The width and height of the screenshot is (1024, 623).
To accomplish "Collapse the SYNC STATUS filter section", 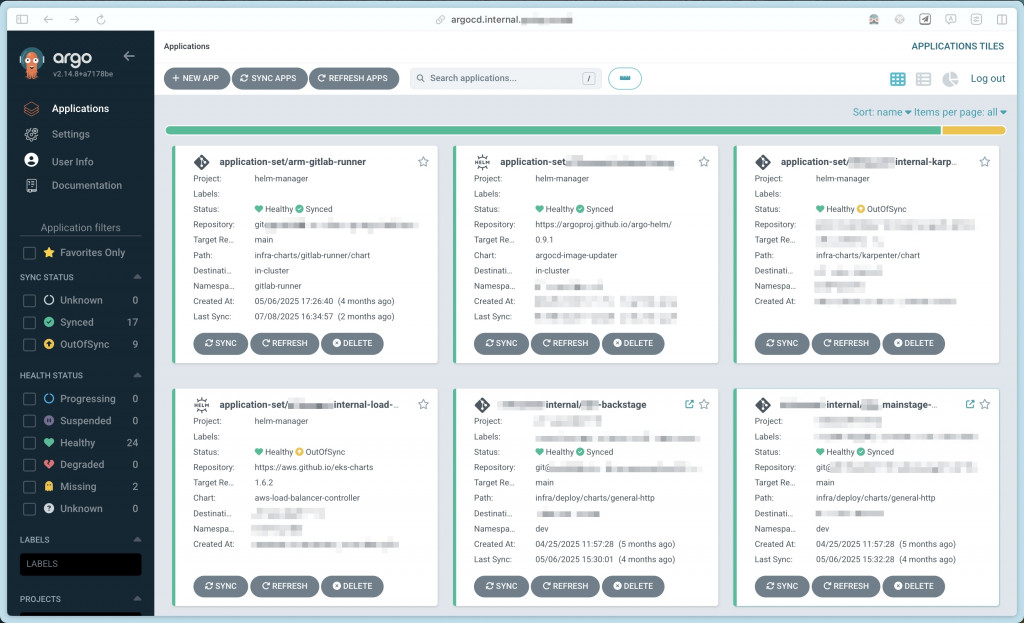I will coord(137,277).
